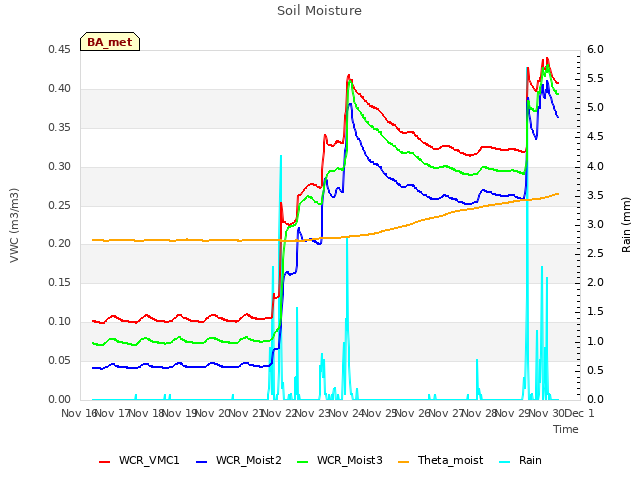Click the green WCR_Moist3 legend swatch

tap(302, 462)
